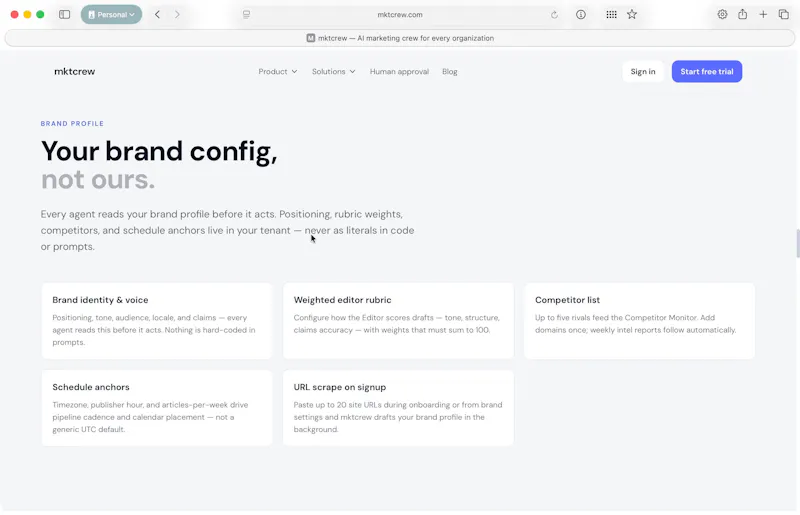Reload the page with the refresh icon
Image resolution: width=800 pixels, height=515 pixels.
[x=554, y=15]
